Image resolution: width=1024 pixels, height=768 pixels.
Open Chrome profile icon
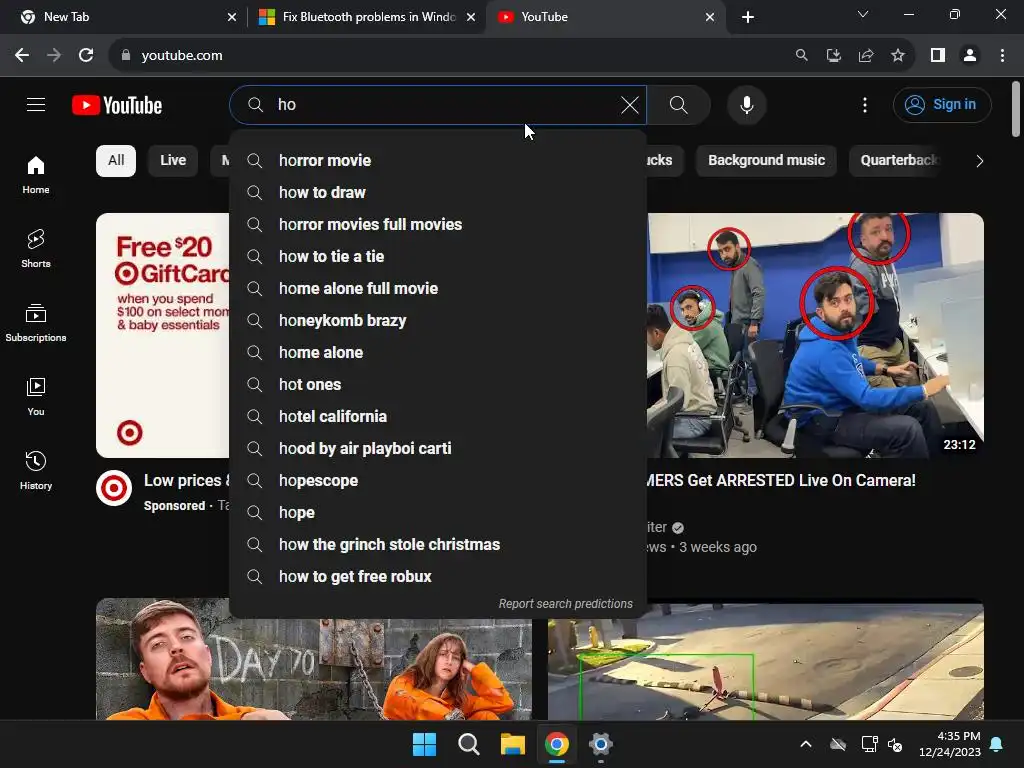click(x=970, y=56)
